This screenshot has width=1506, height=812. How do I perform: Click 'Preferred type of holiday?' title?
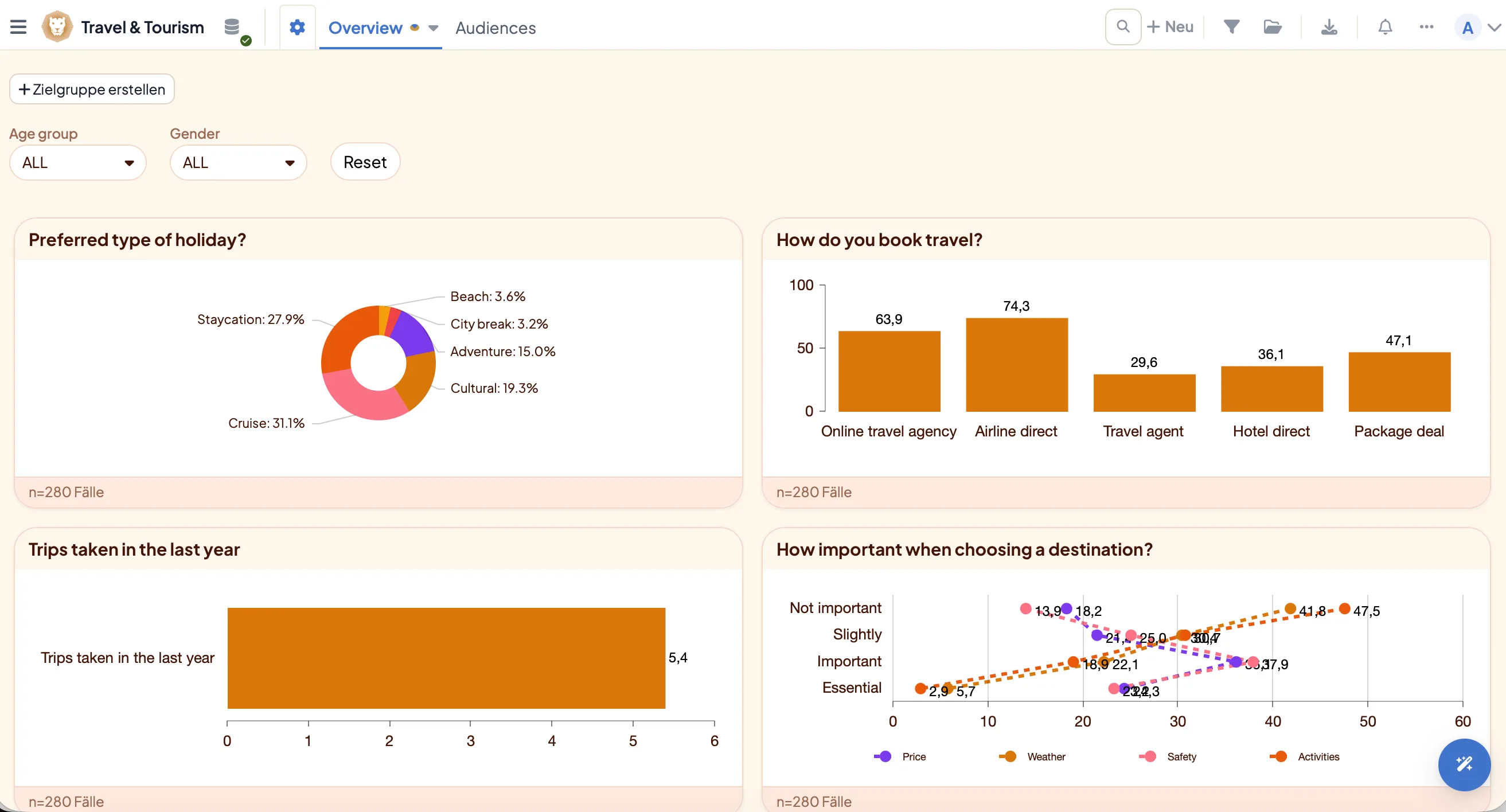click(138, 240)
